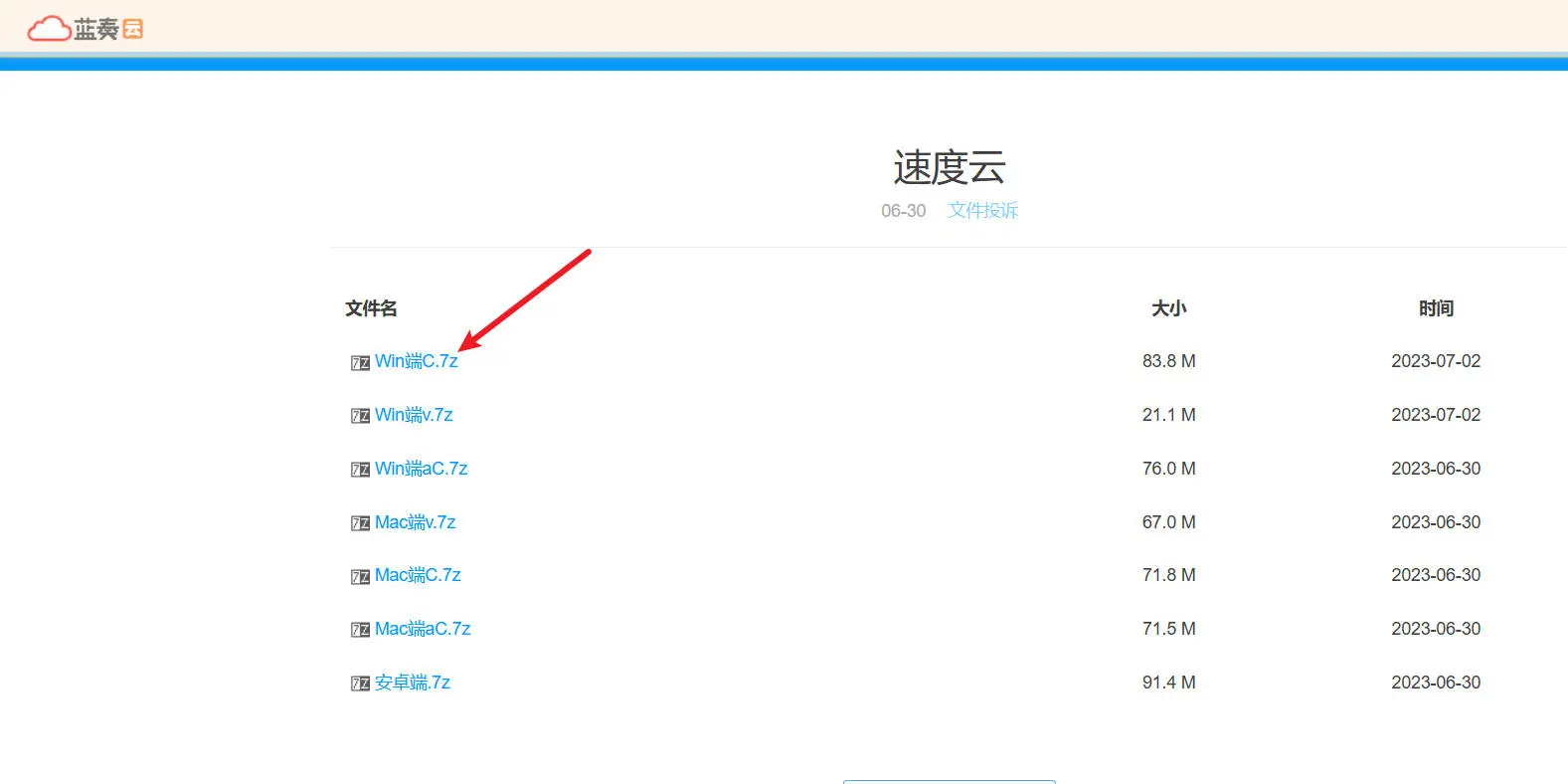
Task: Click the 大小 column header
Action: (1169, 308)
